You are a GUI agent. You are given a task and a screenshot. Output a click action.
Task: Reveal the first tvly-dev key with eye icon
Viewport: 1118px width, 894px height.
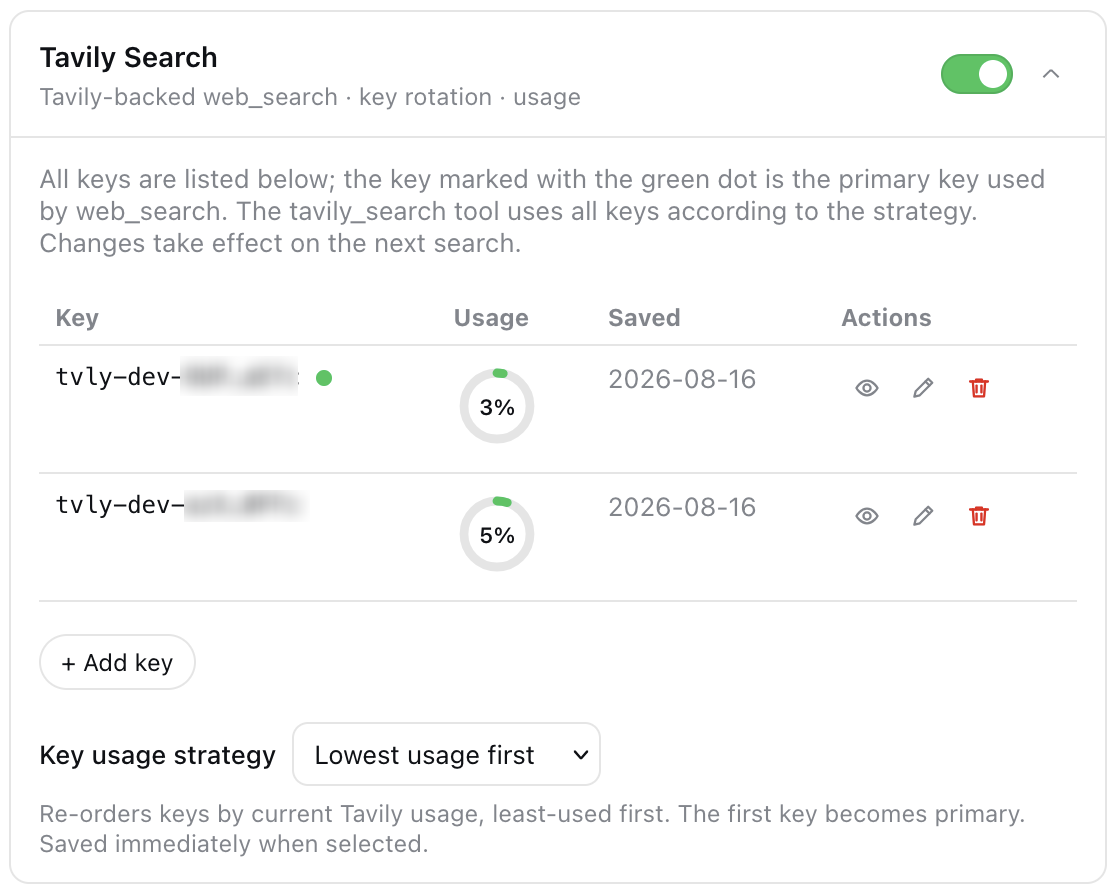[866, 388]
